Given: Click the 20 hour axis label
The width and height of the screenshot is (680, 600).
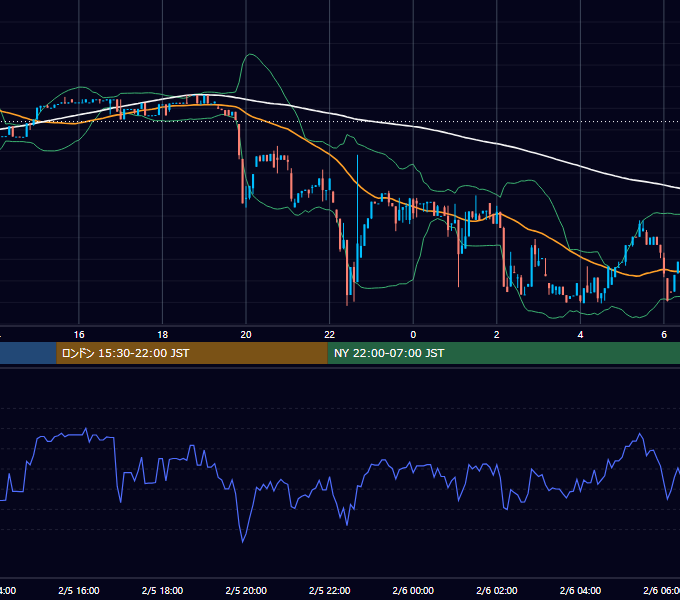Looking at the screenshot, I should coord(246,335).
